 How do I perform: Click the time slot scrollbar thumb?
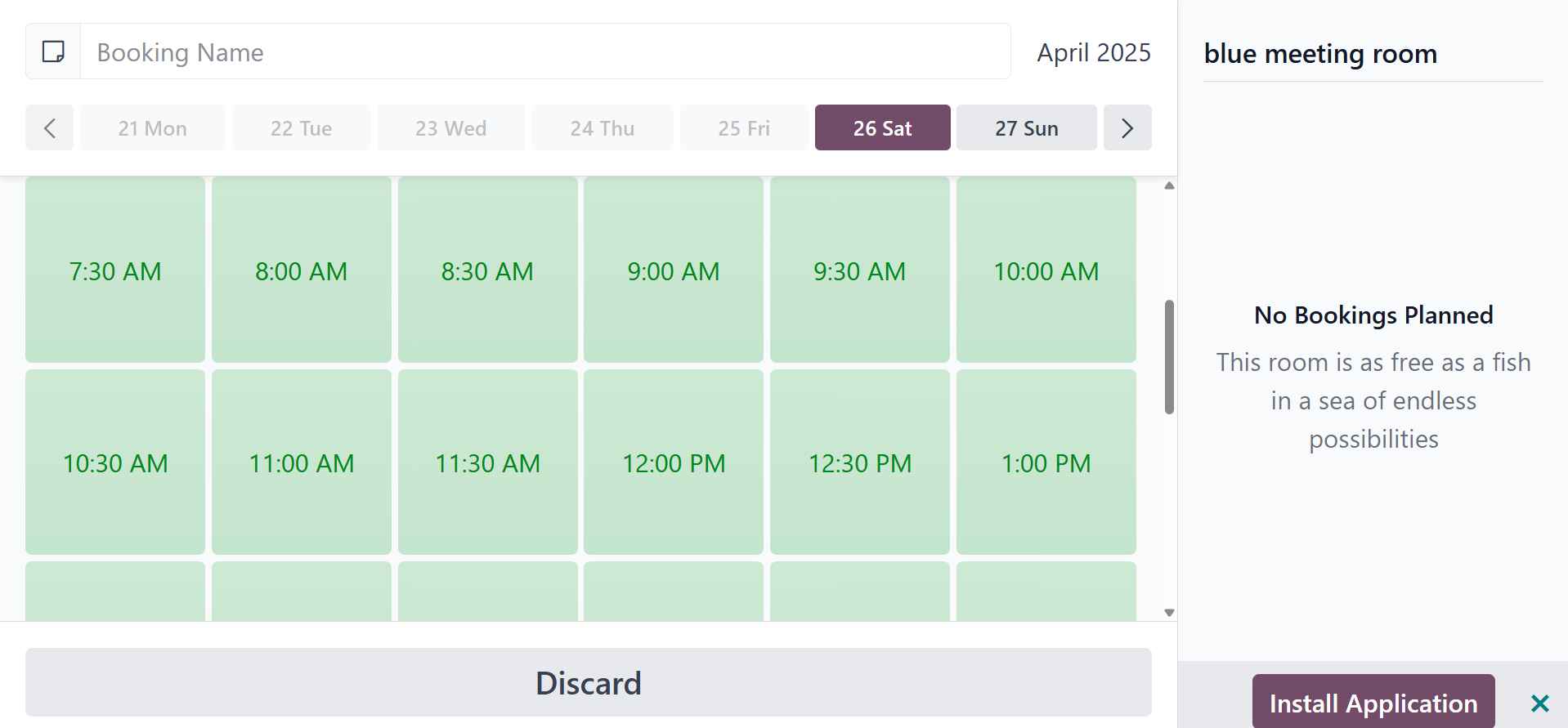pos(1169,356)
